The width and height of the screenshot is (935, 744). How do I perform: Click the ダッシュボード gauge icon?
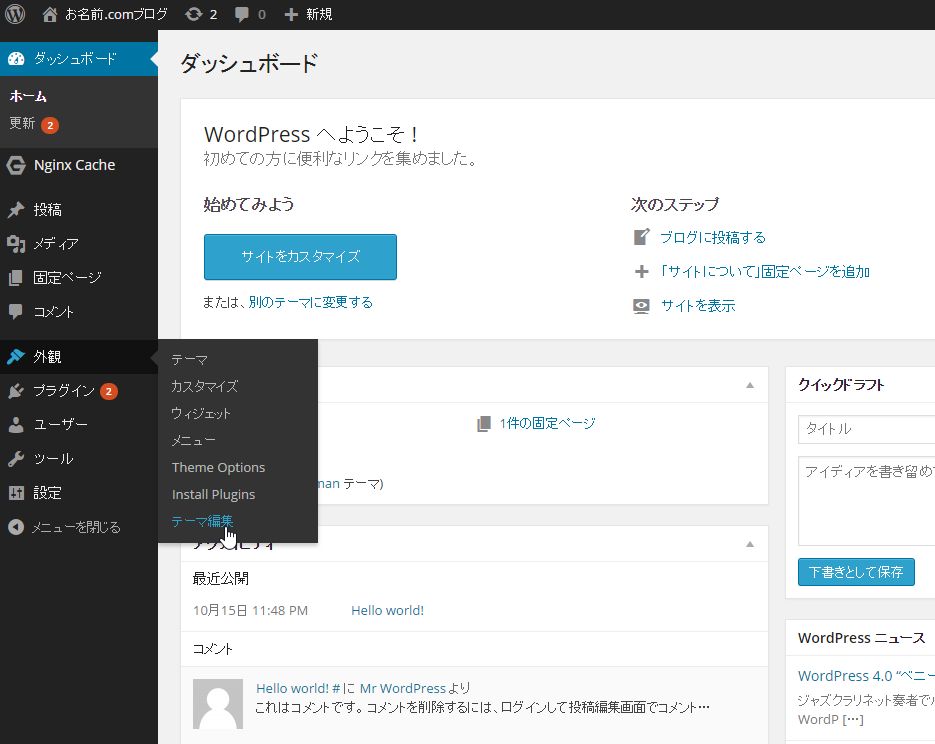pyautogui.click(x=16, y=58)
